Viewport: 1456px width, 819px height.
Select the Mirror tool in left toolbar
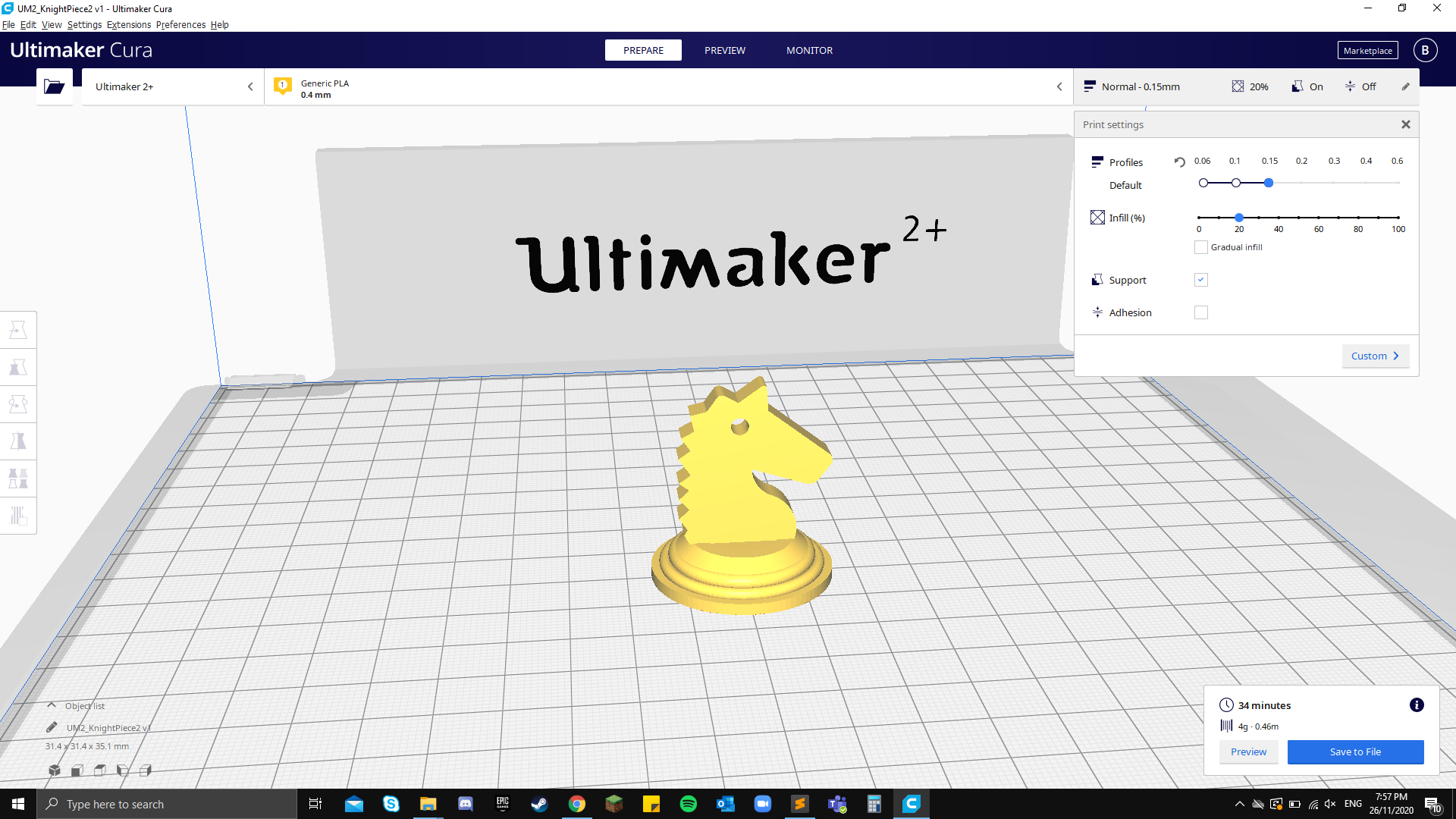pos(18,441)
